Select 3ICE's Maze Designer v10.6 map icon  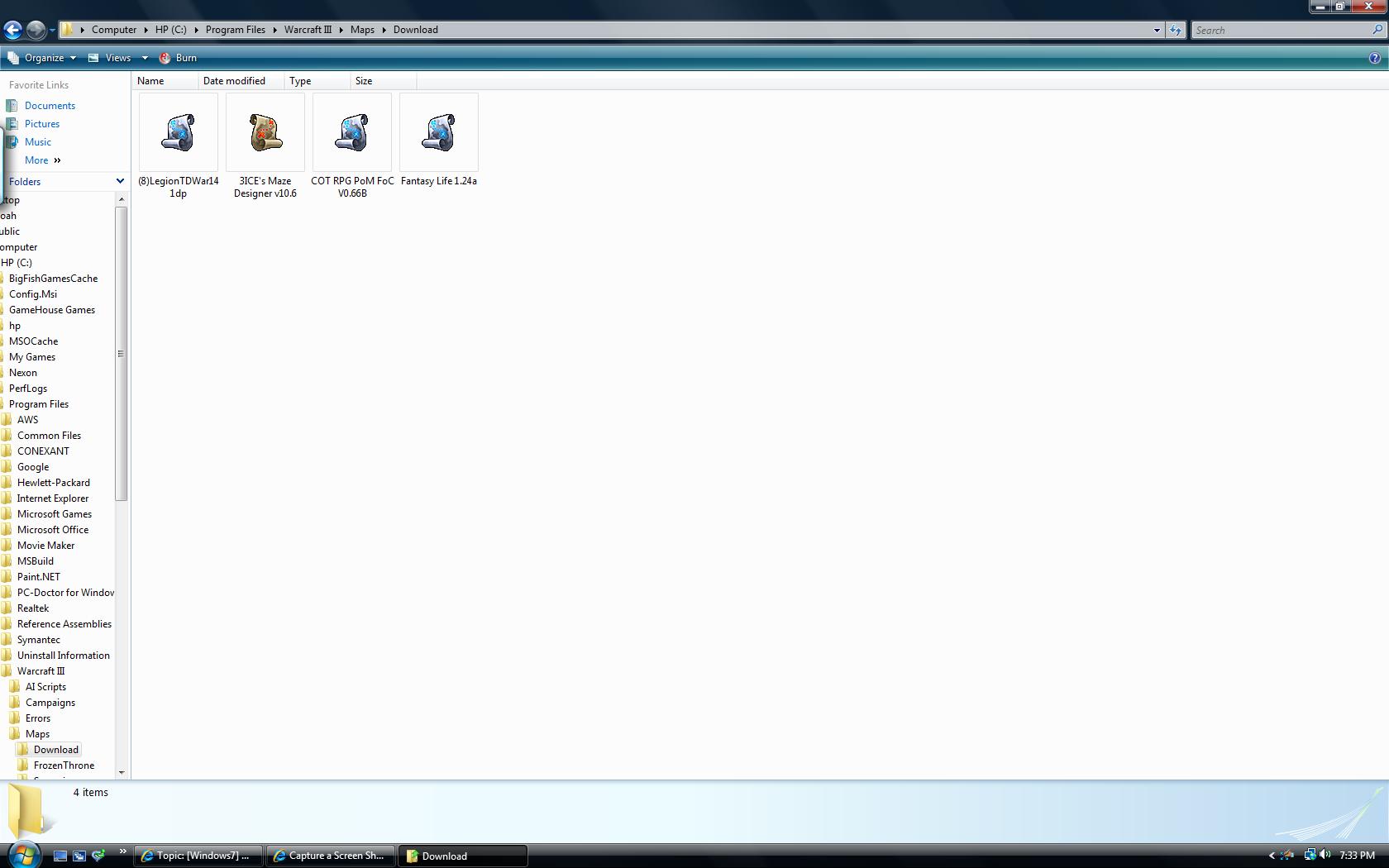tap(265, 134)
